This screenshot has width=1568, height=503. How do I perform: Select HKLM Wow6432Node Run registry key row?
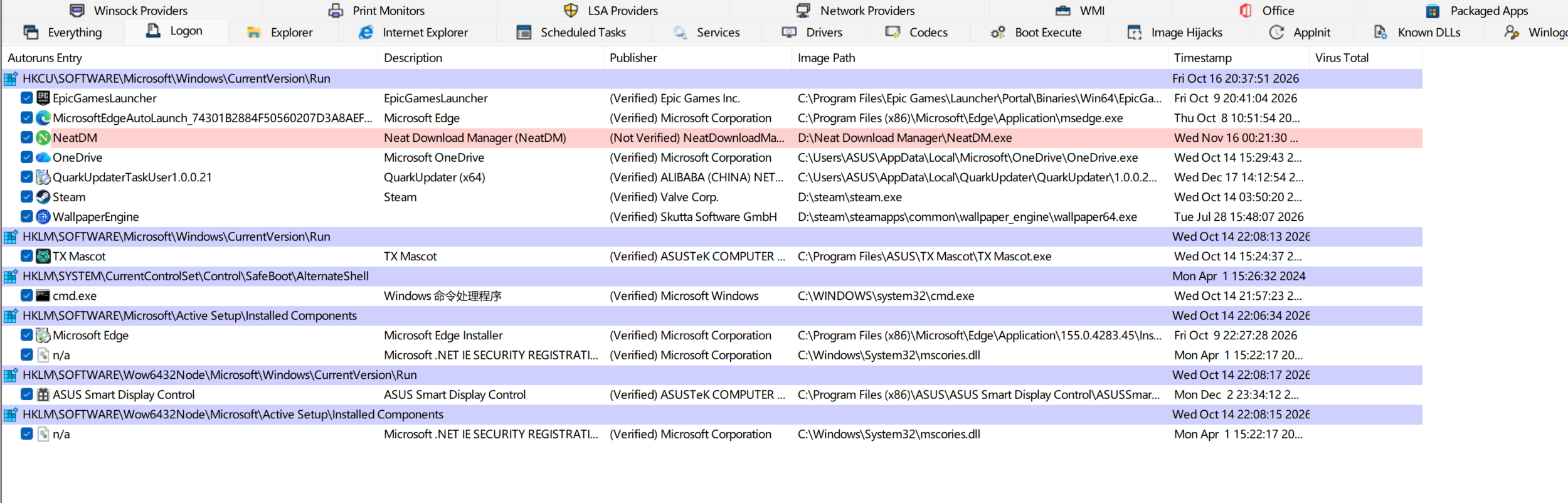(712, 375)
